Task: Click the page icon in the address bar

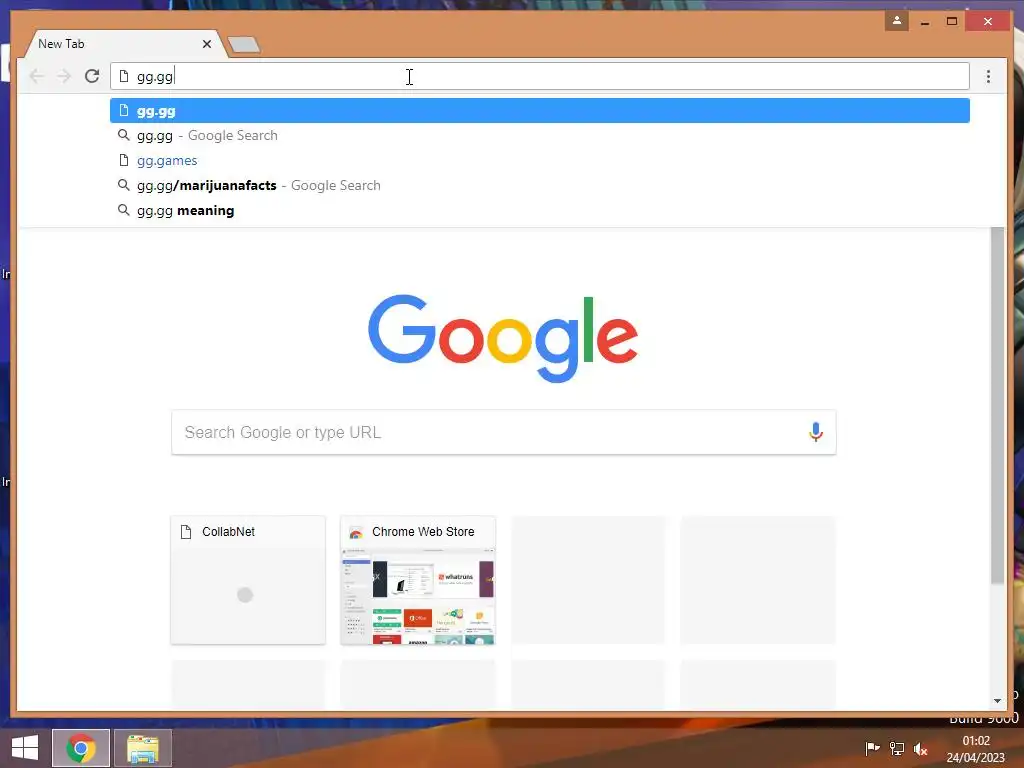Action: [123, 76]
